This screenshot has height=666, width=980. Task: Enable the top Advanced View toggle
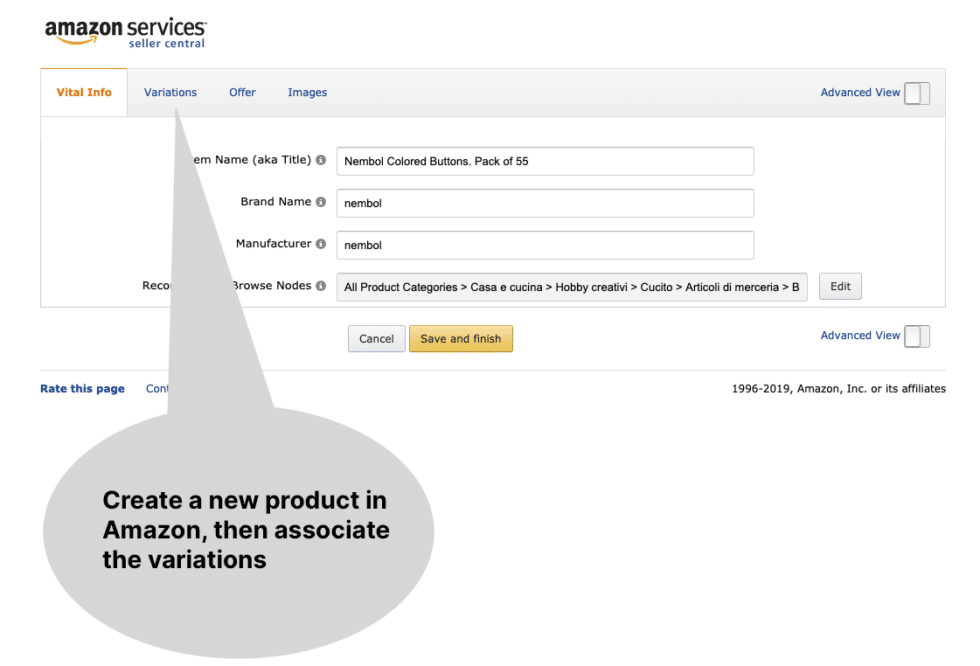coord(916,92)
